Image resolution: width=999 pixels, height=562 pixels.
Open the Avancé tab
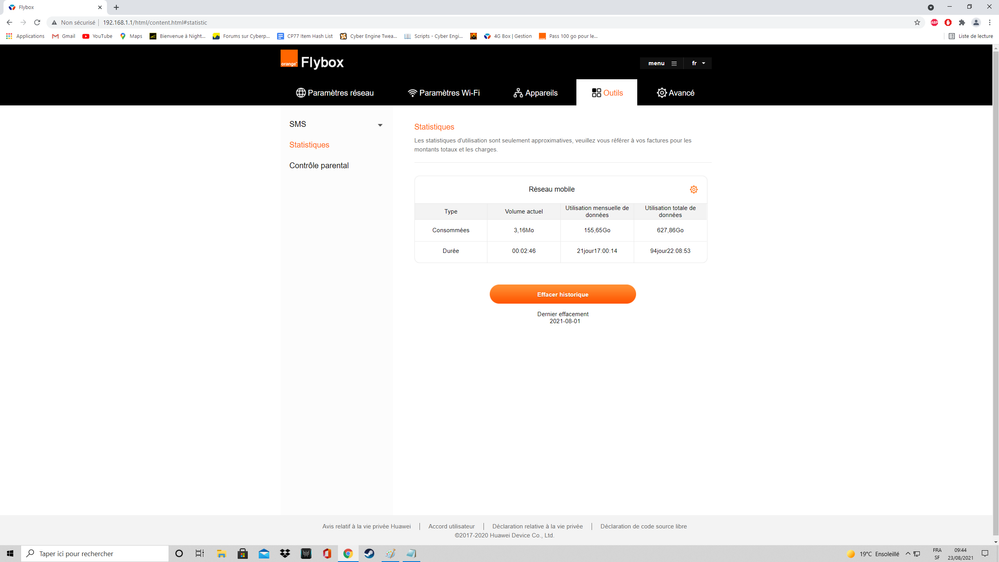[x=675, y=93]
